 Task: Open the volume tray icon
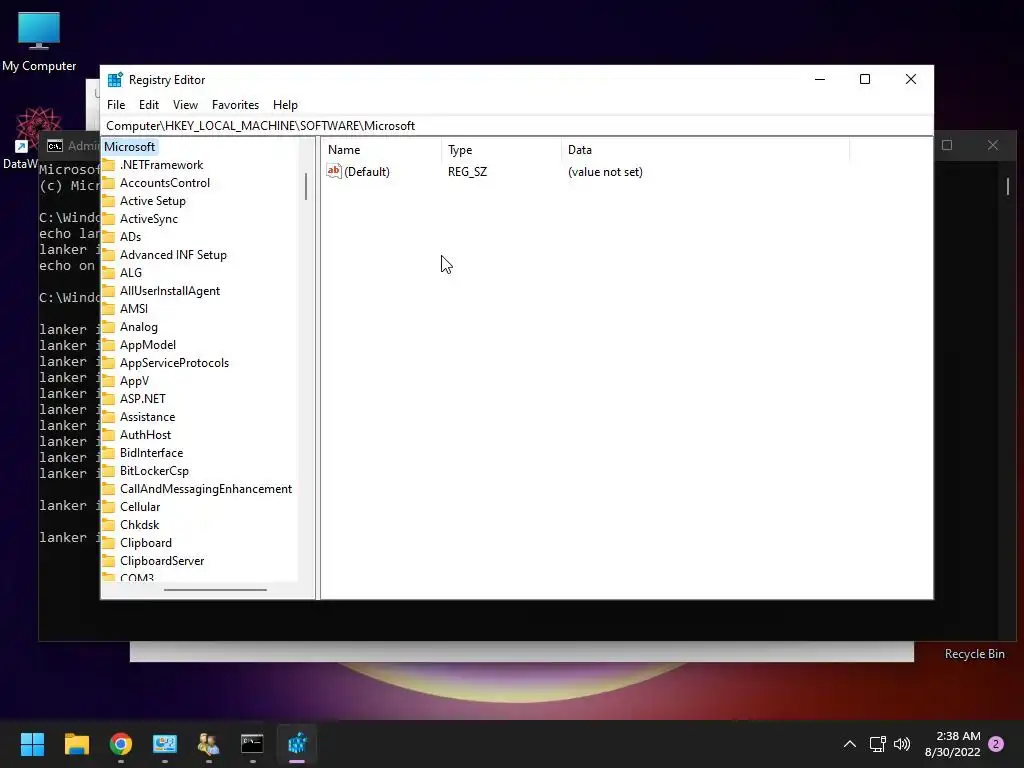[902, 744]
